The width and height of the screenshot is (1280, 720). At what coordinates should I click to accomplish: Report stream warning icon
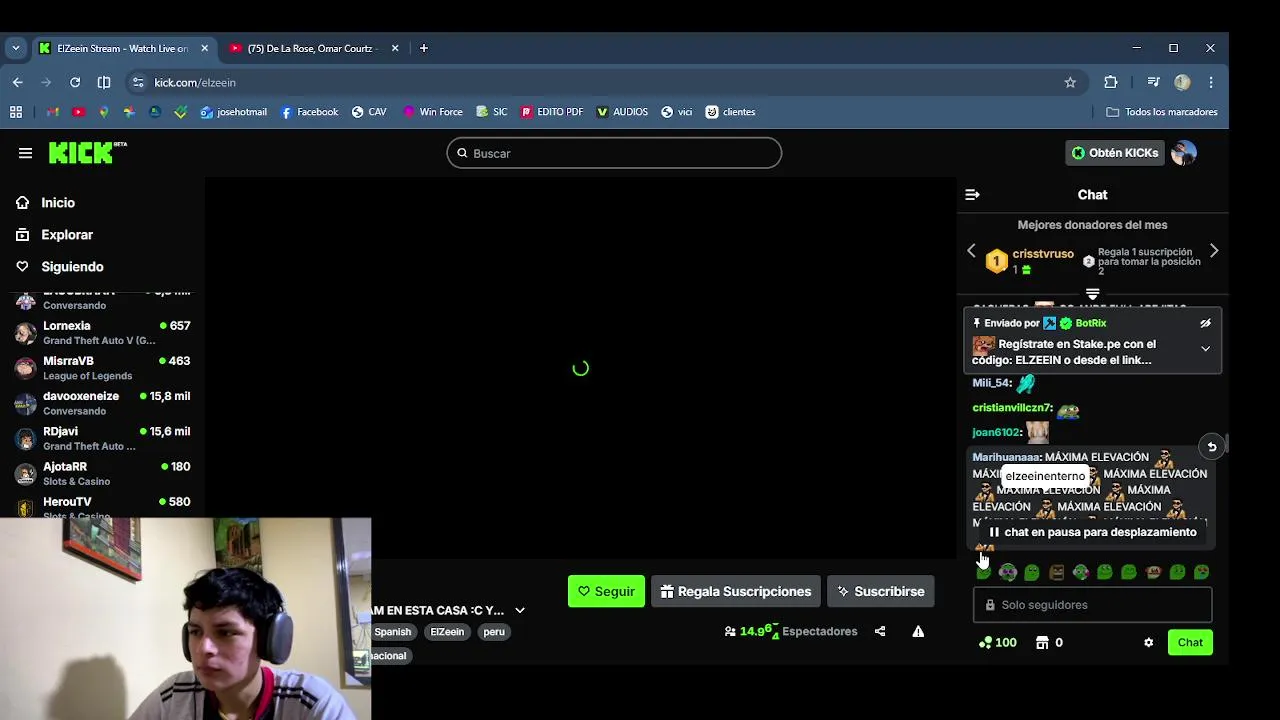918,631
